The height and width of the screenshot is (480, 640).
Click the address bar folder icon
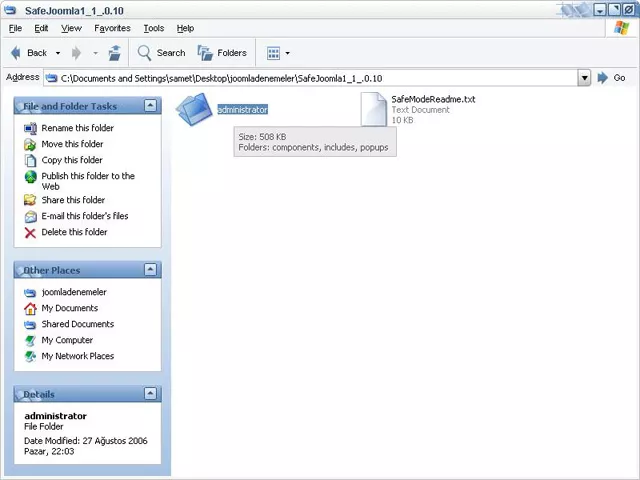51,78
